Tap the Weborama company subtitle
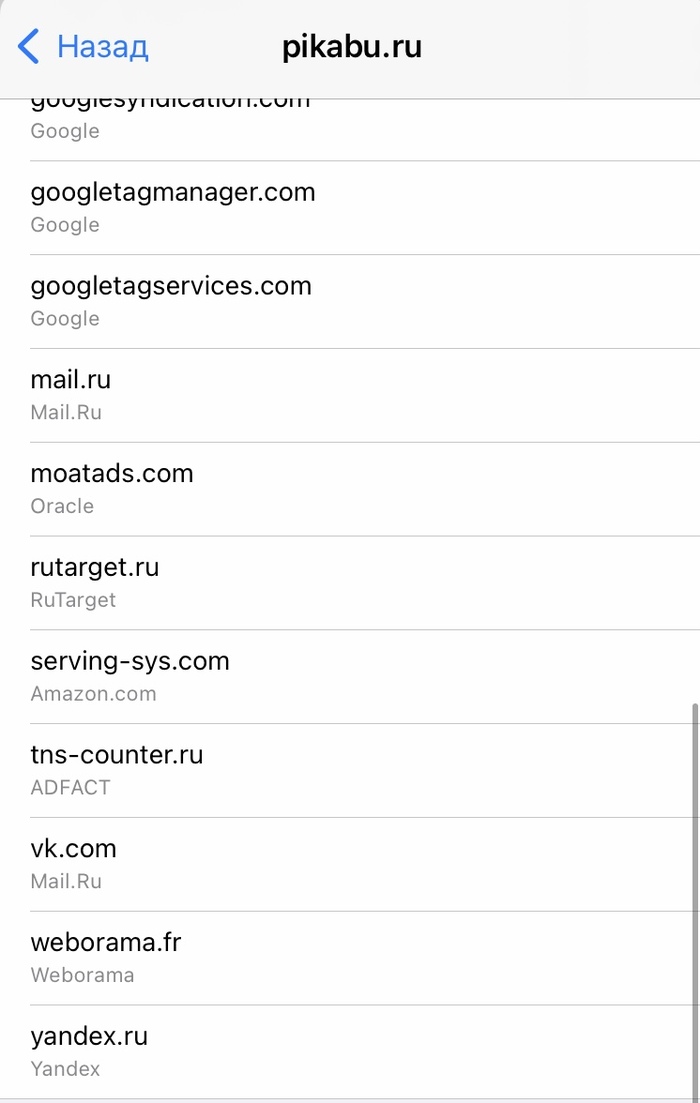Viewport: 700px width, 1103px height. coord(82,975)
